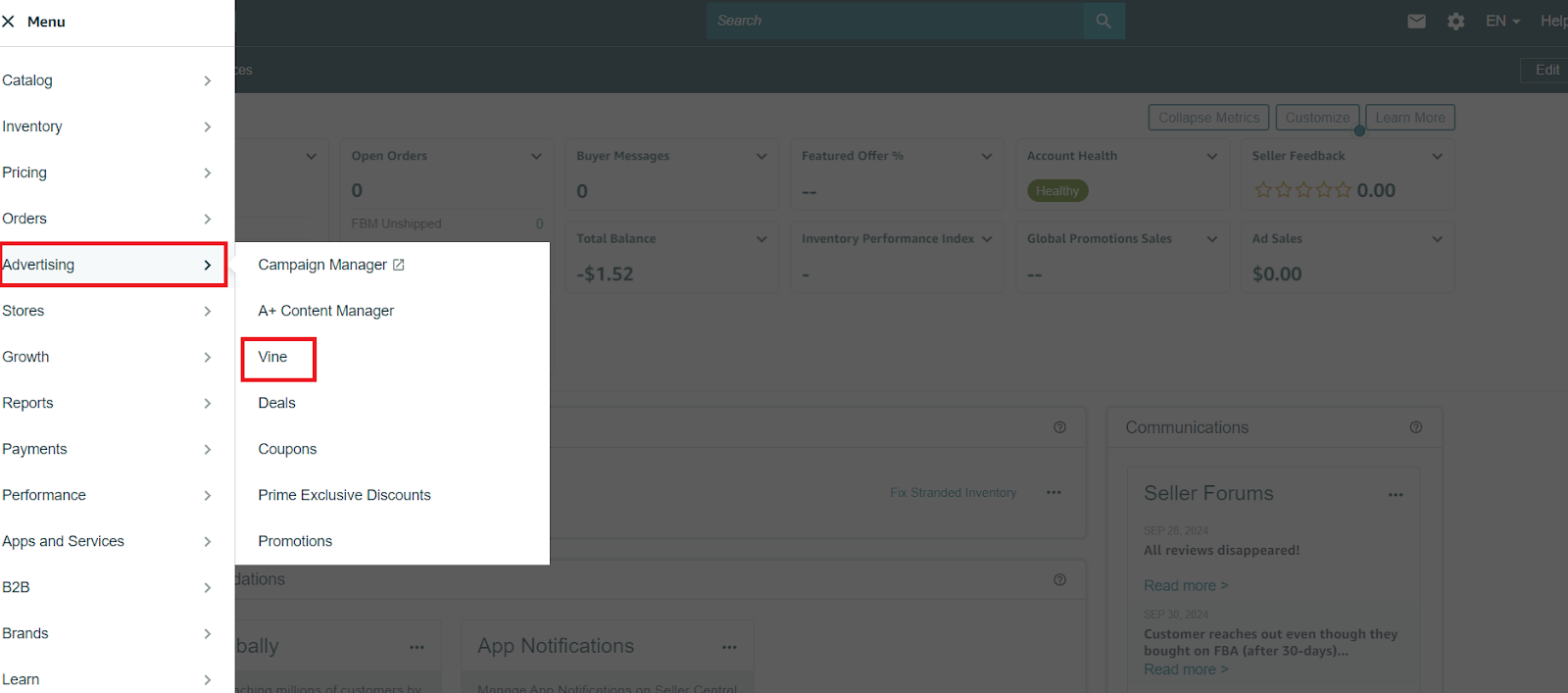Select A+ Content Manager

tap(325, 311)
